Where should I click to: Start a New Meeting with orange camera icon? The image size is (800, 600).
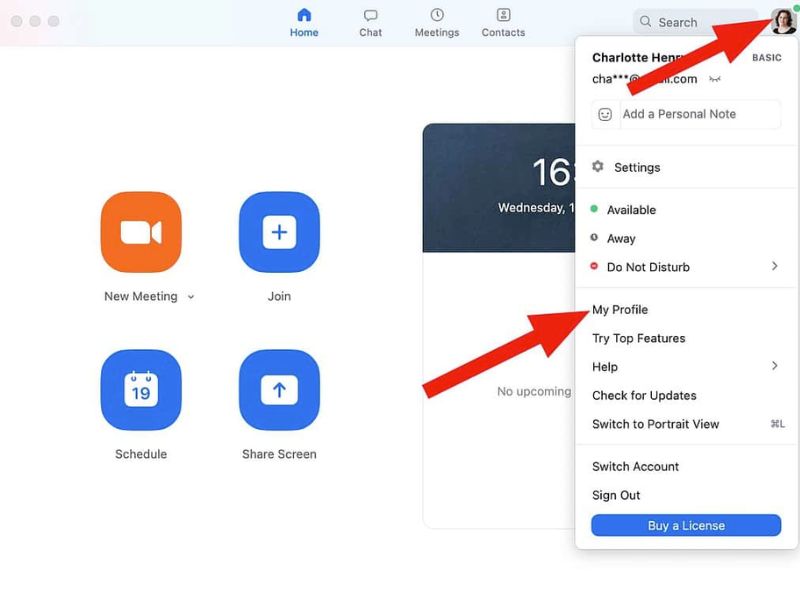141,232
